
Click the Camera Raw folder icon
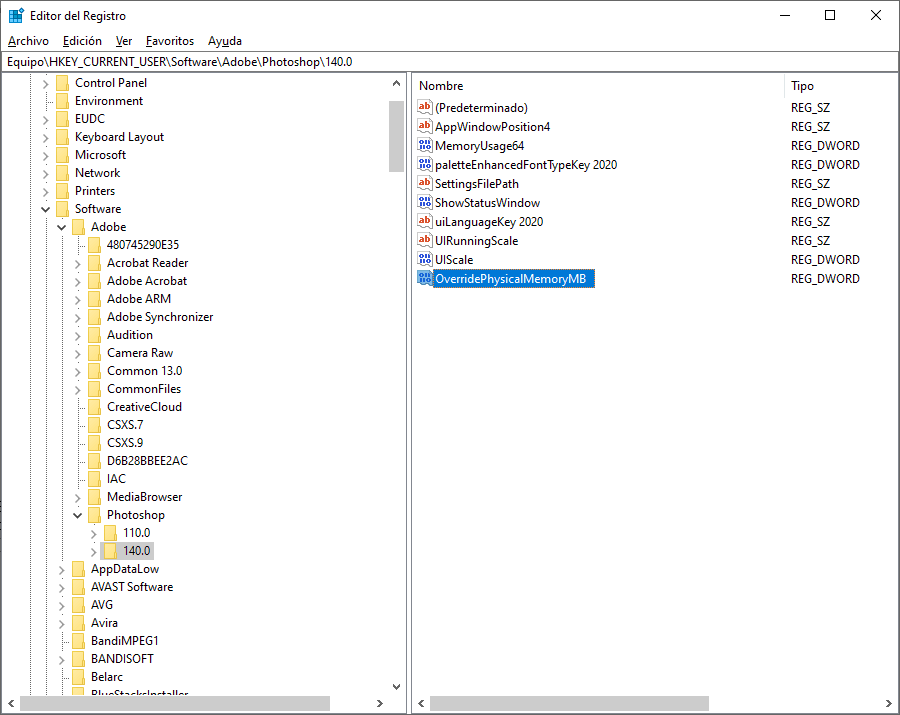95,353
